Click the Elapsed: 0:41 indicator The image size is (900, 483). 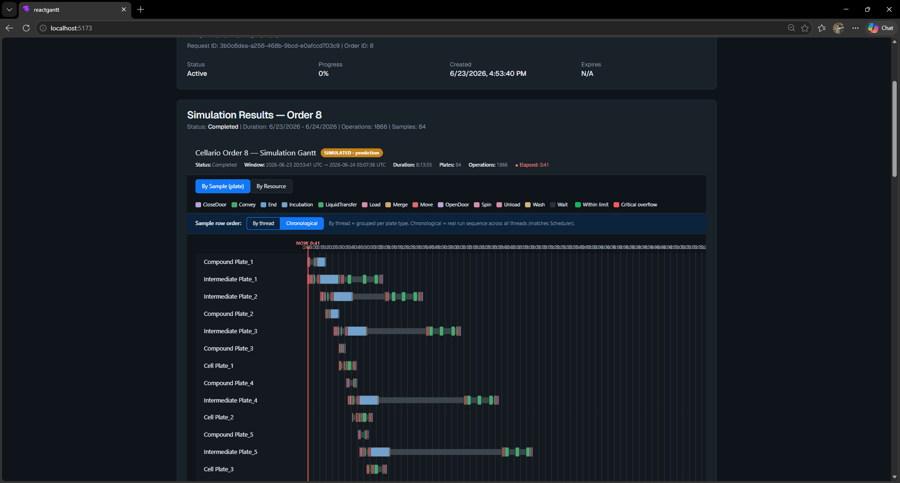pyautogui.click(x=532, y=165)
